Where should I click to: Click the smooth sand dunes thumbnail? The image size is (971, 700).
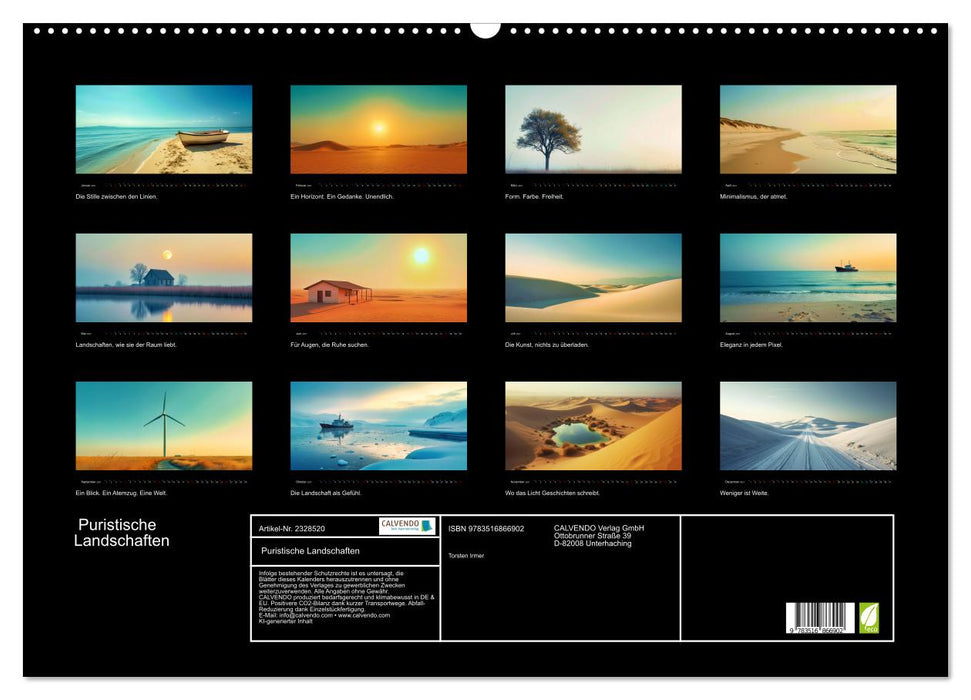(593, 278)
